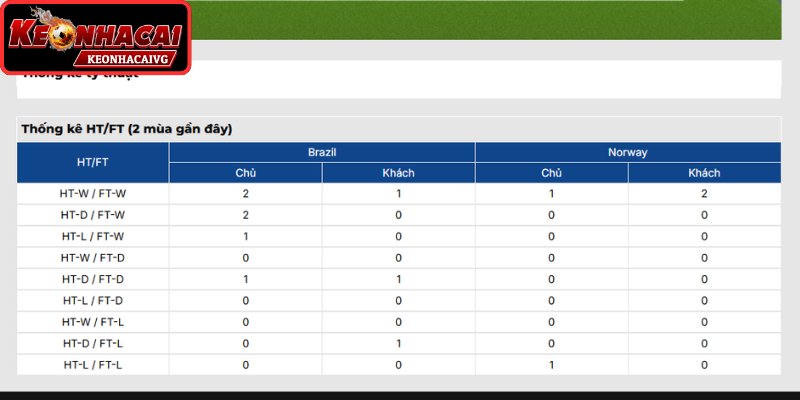Click Norway Chủ value in HT-D / FT-W row
Viewport: 800px width, 400px height.
(552, 215)
